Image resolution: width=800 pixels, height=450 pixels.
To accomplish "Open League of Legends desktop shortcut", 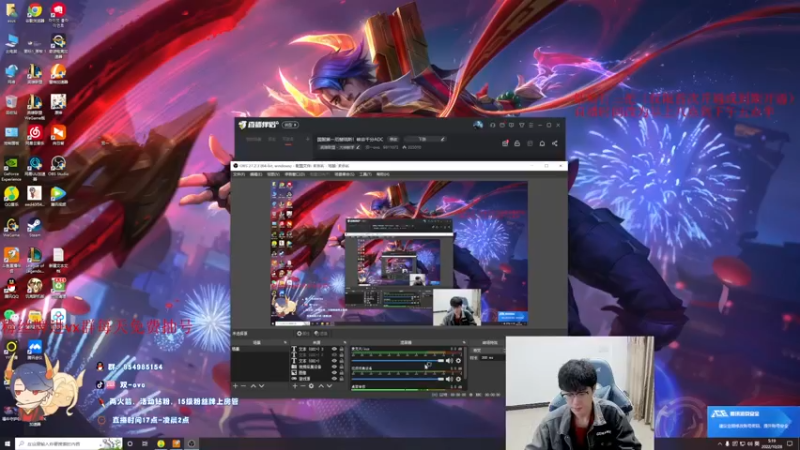I will pos(35,259).
